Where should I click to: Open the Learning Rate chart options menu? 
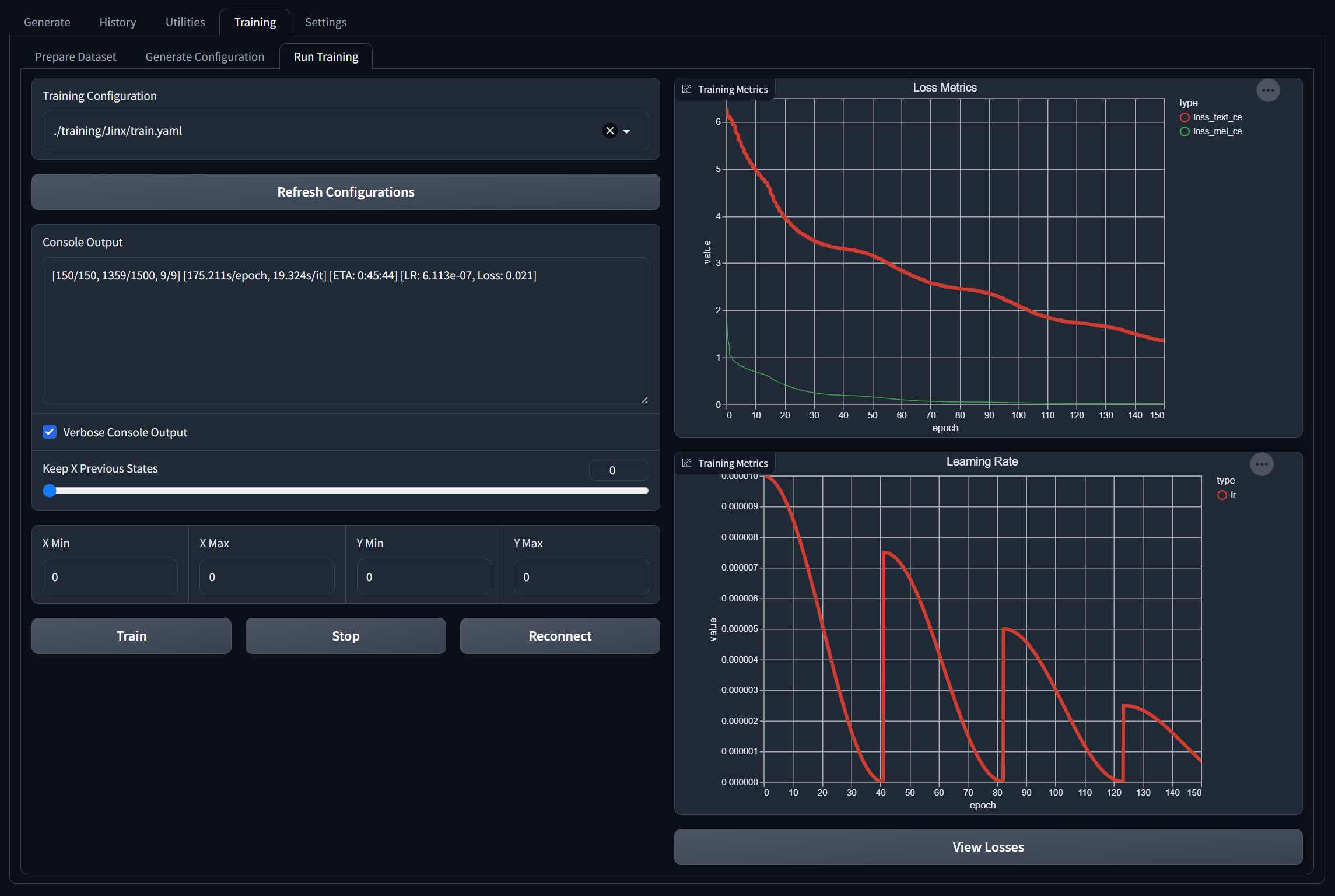click(x=1262, y=464)
